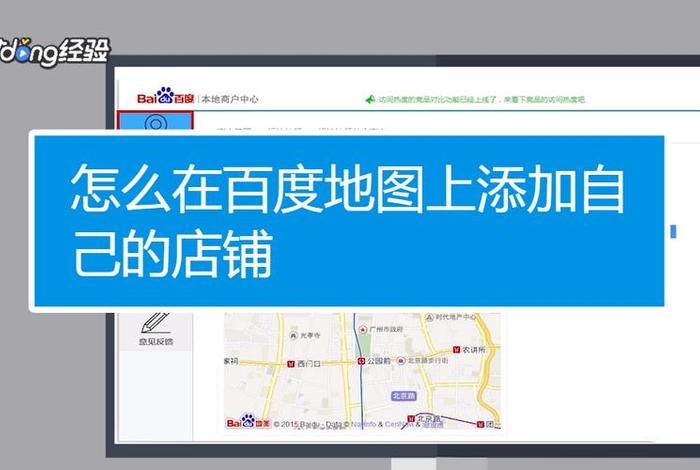
Task: Click the blue scrollbar thumb at right
Action: (x=673, y=231)
